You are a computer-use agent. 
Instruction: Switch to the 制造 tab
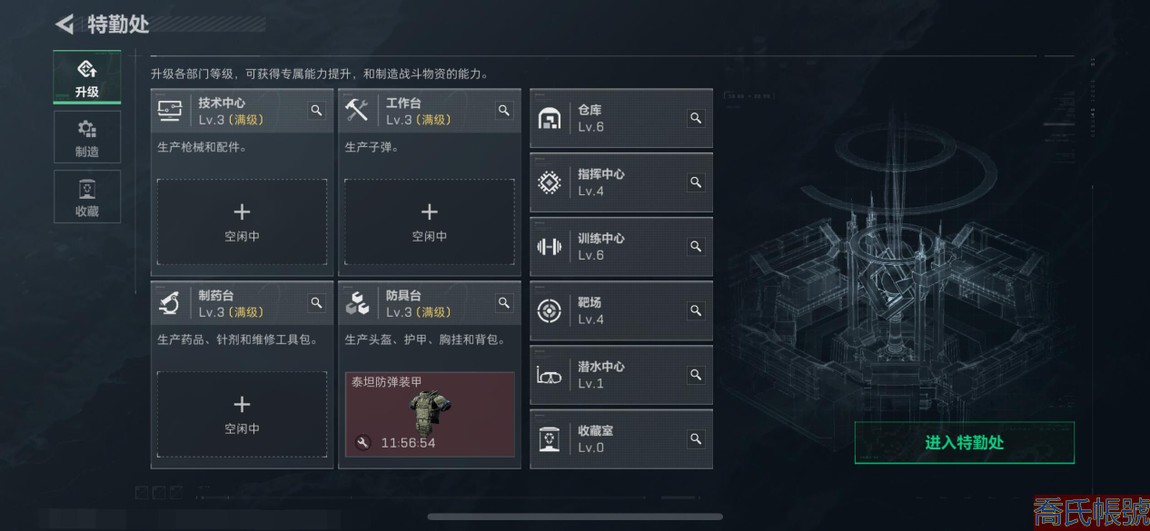[87, 137]
